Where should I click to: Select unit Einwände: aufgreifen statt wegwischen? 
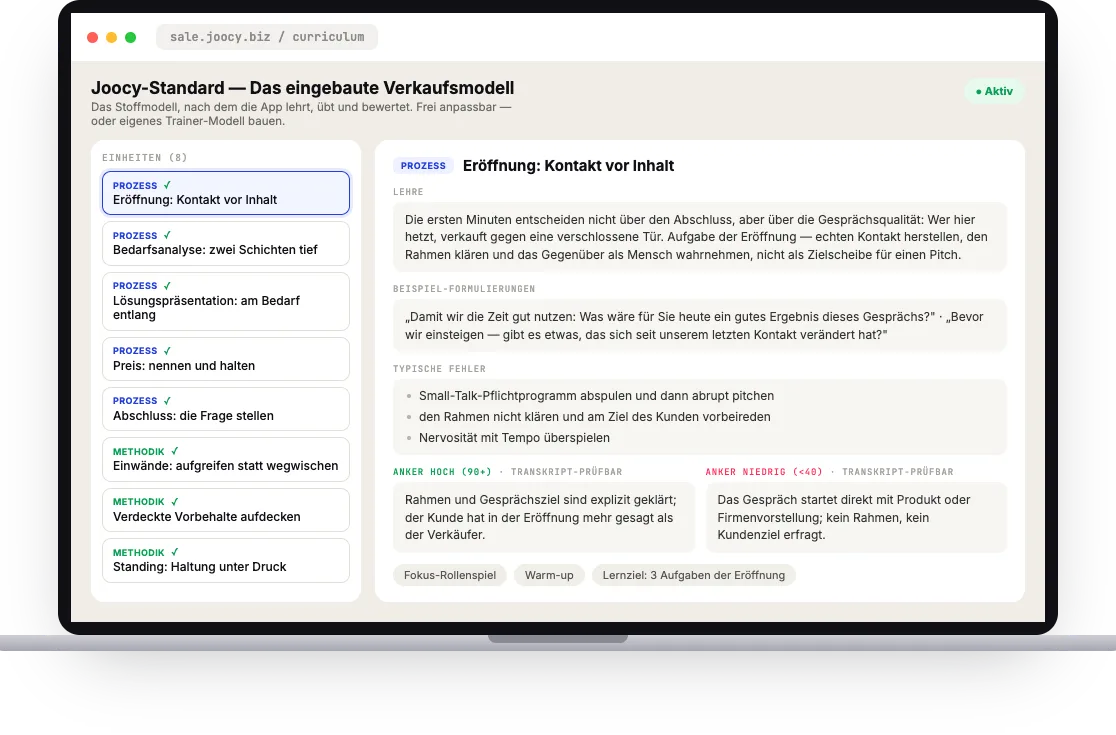click(226, 460)
